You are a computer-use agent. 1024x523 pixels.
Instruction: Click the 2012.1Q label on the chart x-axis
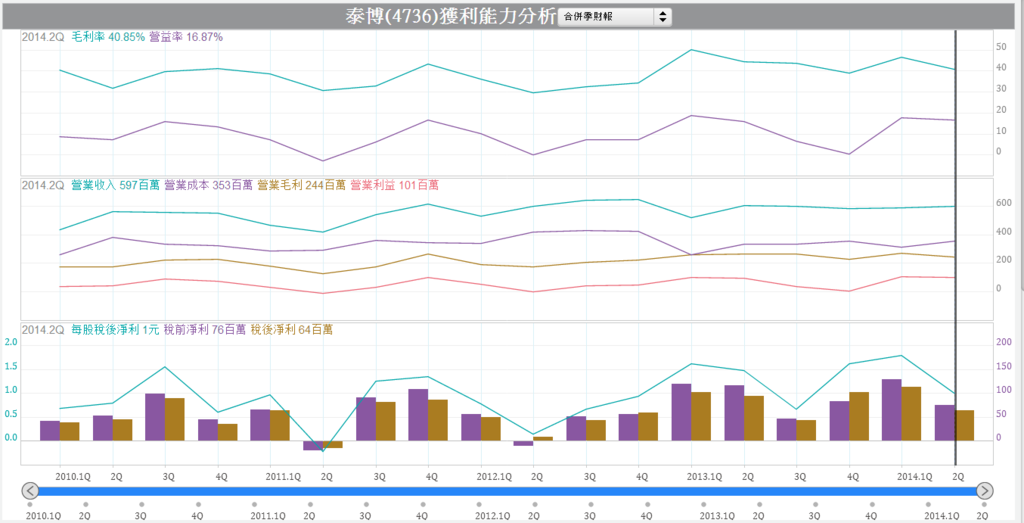[493, 477]
